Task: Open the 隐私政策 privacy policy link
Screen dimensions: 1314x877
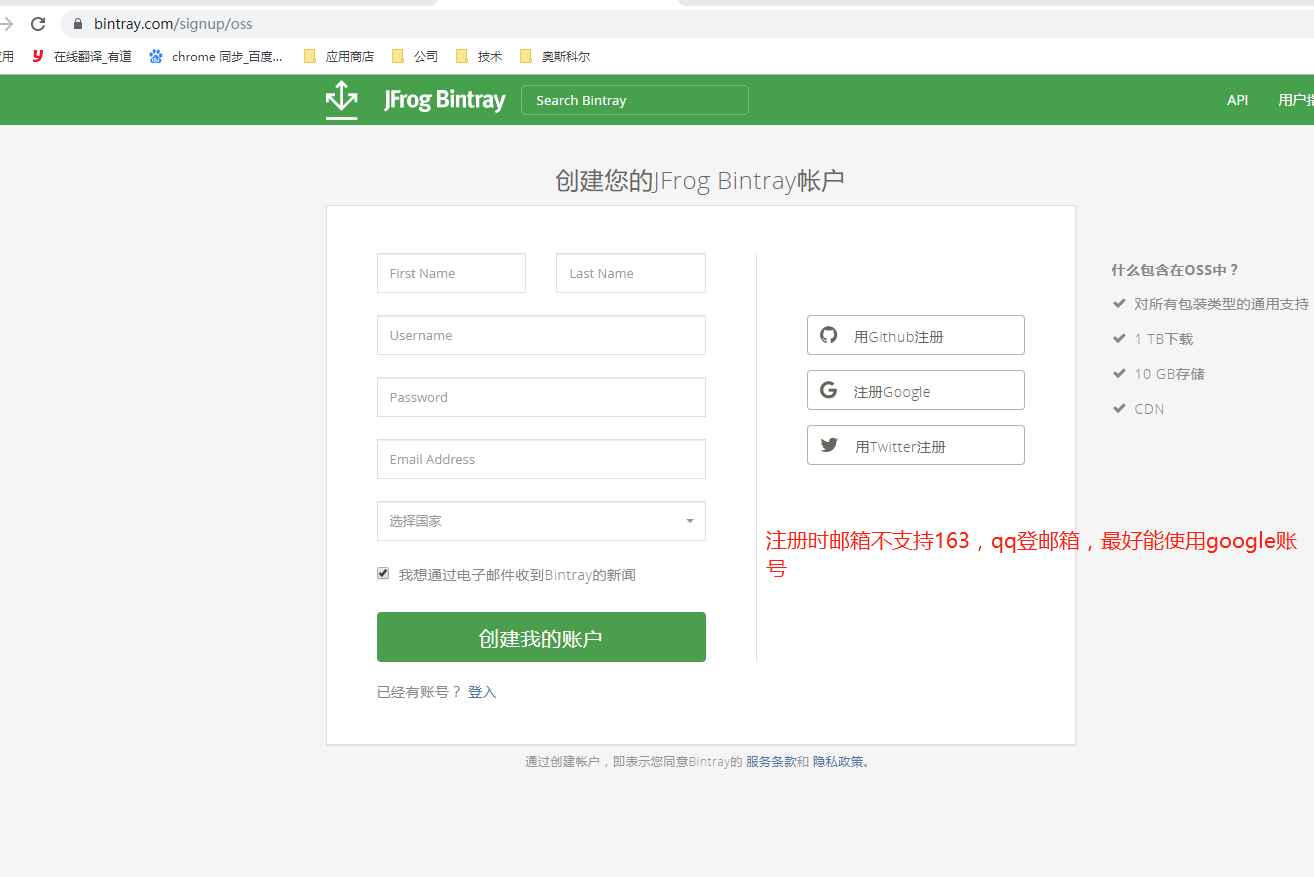Action: point(838,762)
